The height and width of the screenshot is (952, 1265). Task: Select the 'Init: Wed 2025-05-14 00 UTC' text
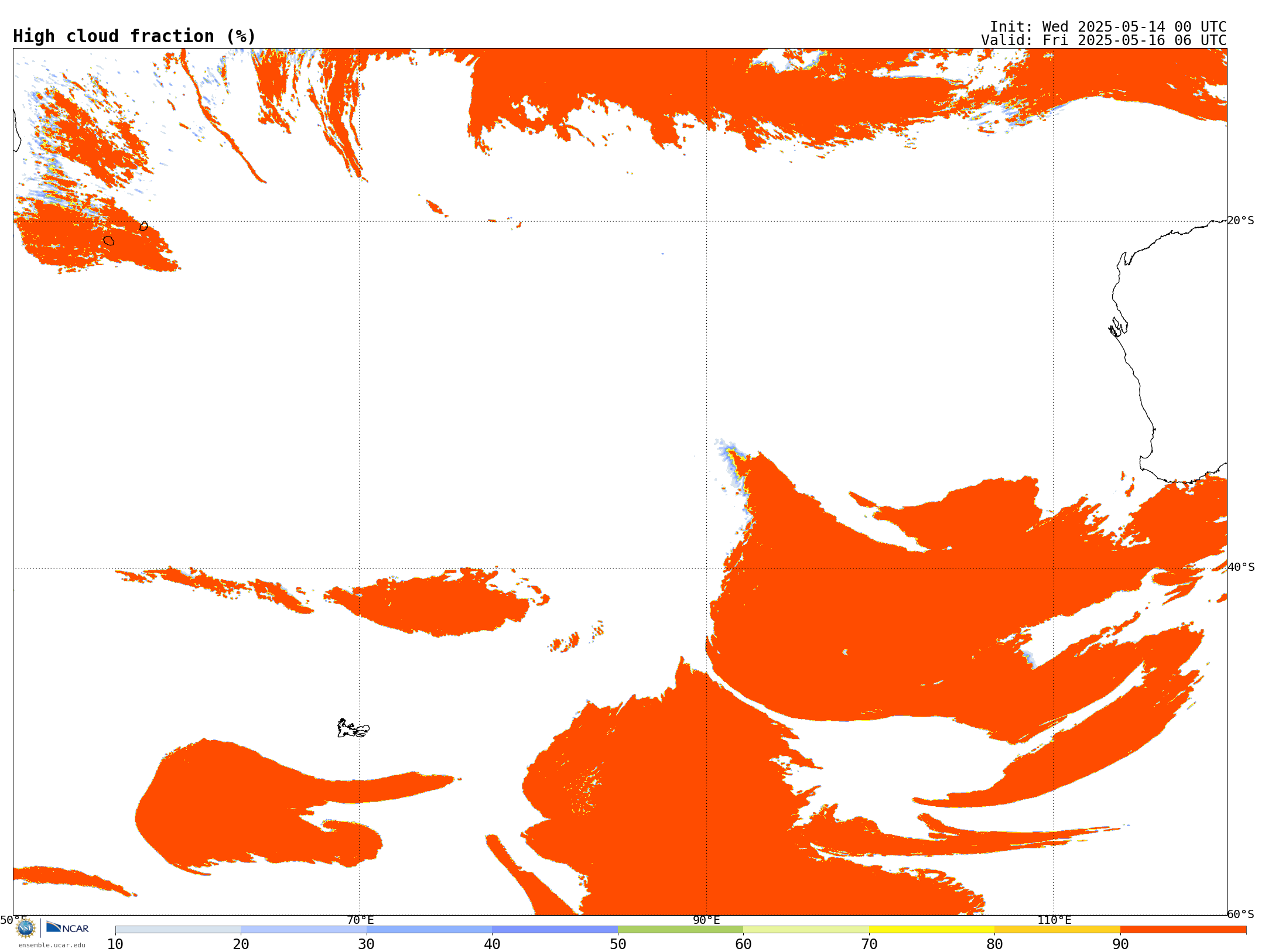1107,27
